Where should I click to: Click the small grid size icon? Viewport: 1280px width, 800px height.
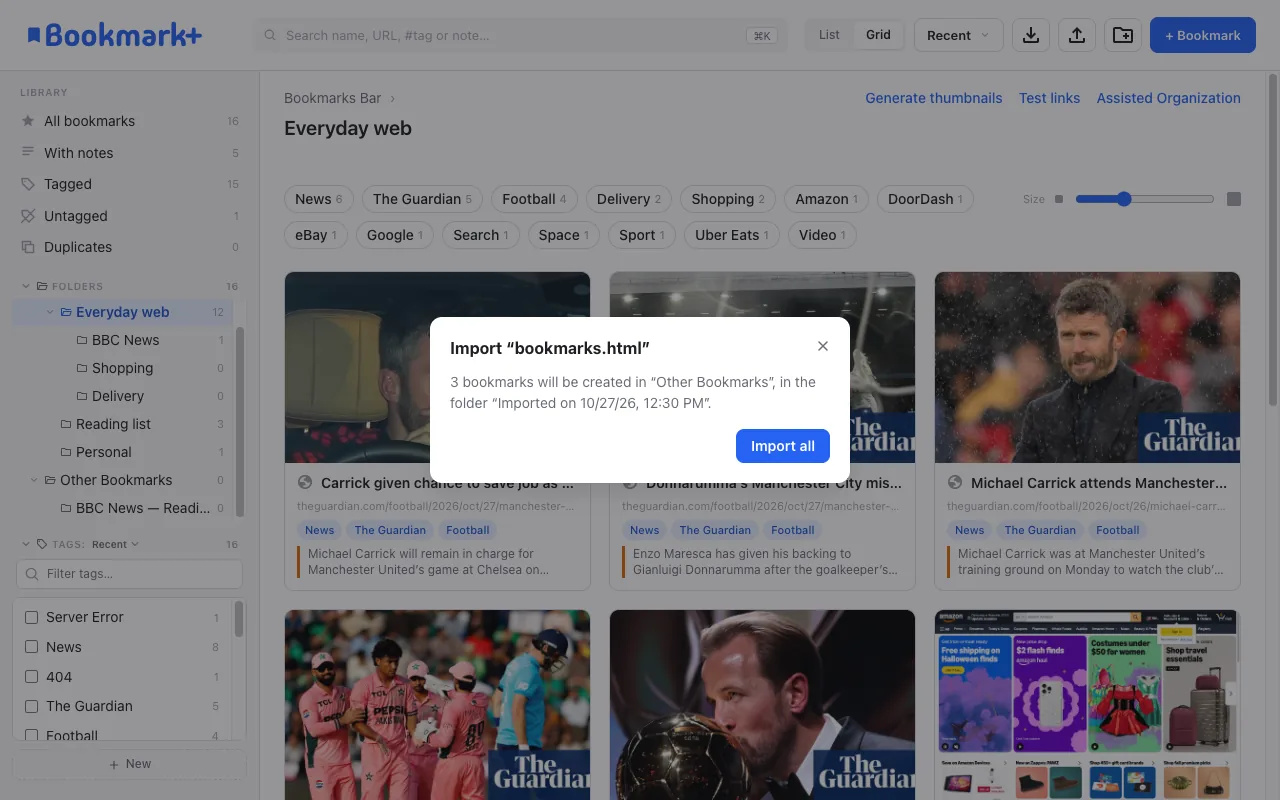tap(1059, 199)
